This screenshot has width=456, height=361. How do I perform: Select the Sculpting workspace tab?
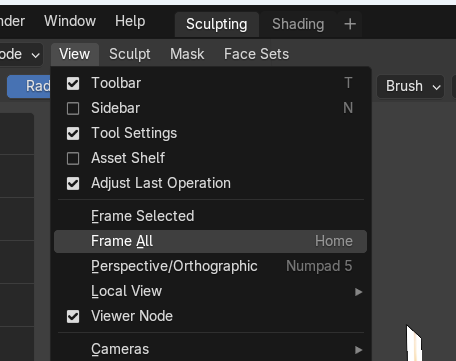pyautogui.click(x=217, y=24)
